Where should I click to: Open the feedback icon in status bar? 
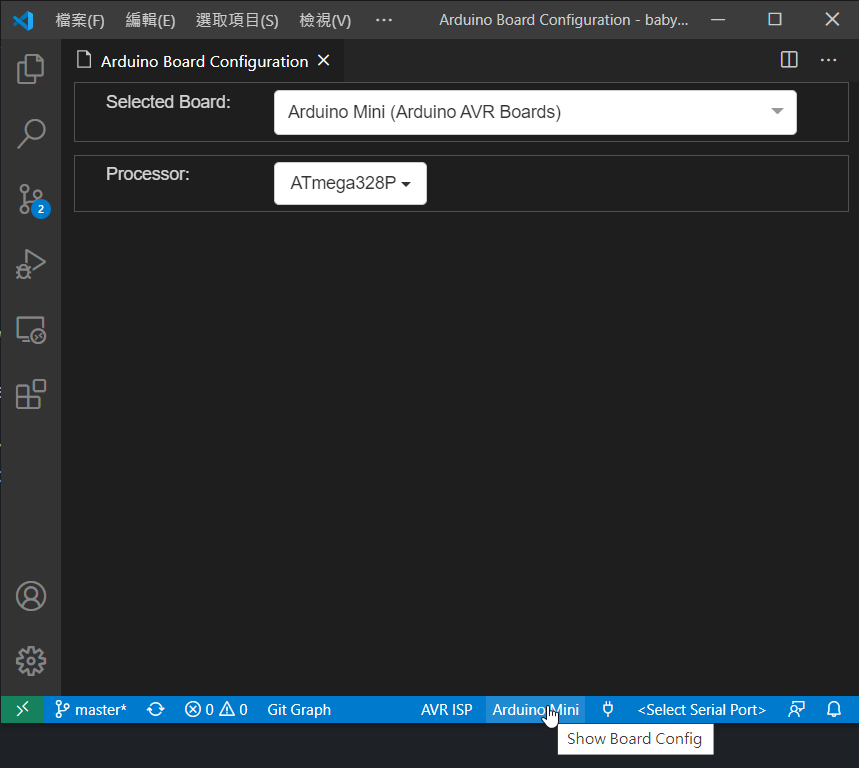pyautogui.click(x=796, y=709)
